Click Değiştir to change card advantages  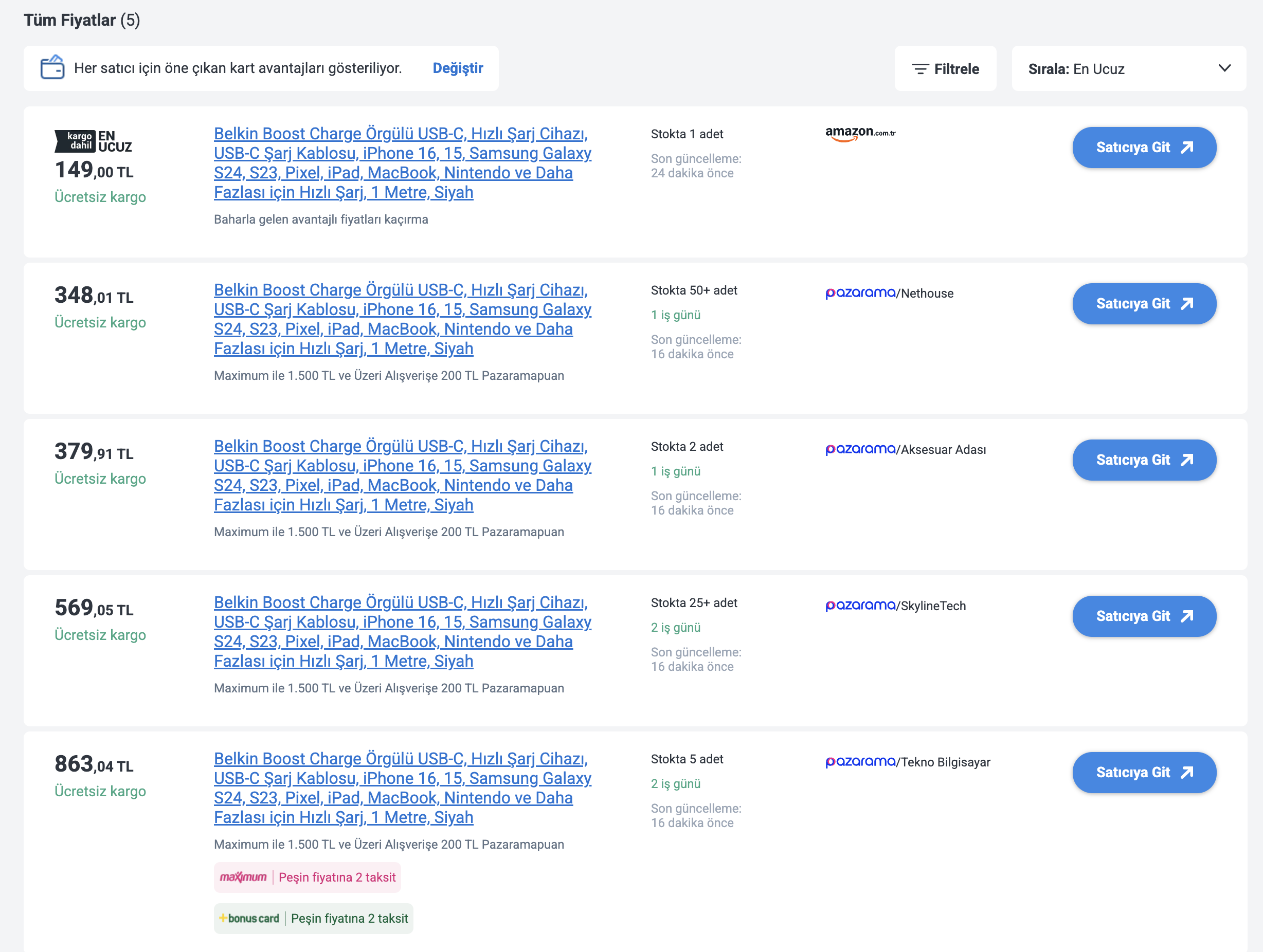point(458,68)
